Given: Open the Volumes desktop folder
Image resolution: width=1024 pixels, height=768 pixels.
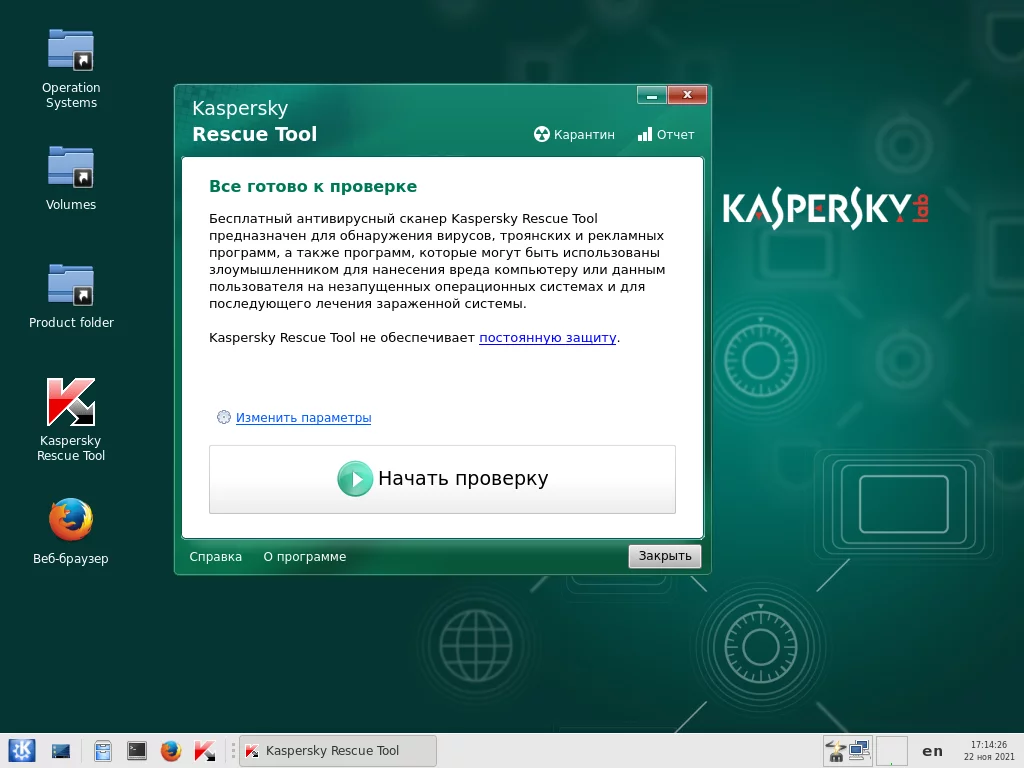Looking at the screenshot, I should tap(71, 178).
